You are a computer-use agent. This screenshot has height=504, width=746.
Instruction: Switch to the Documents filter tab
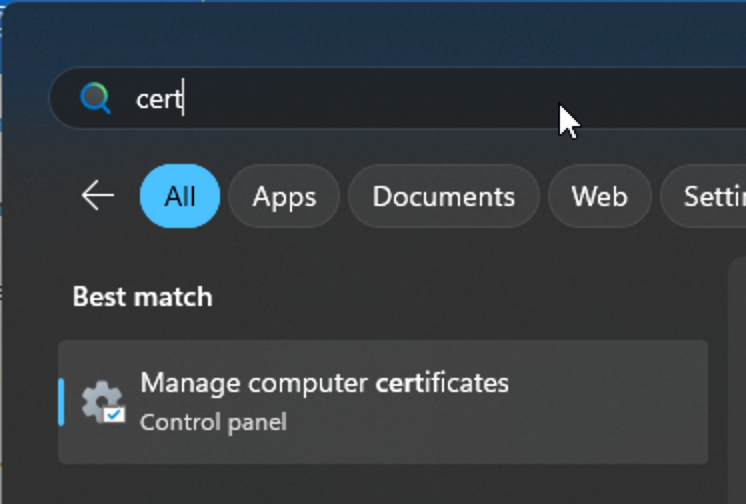[443, 196]
